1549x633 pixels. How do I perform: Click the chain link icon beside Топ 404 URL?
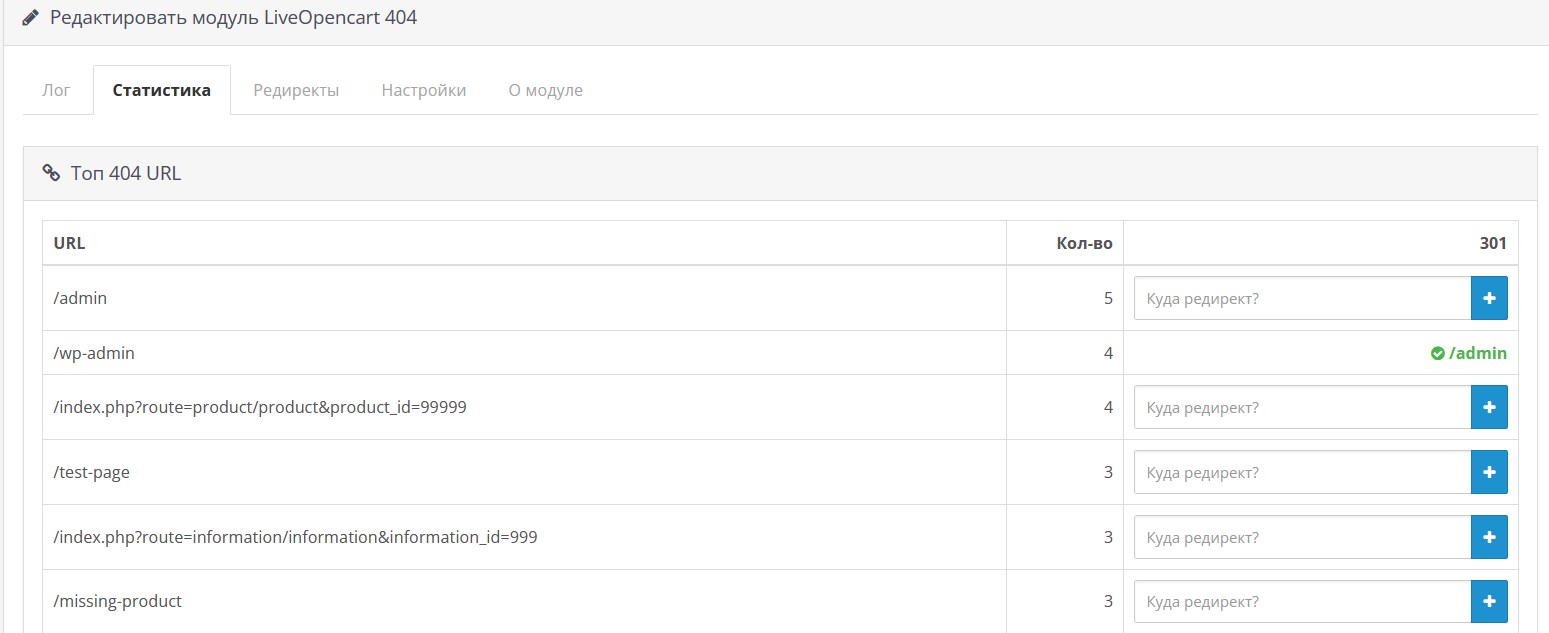click(x=51, y=173)
